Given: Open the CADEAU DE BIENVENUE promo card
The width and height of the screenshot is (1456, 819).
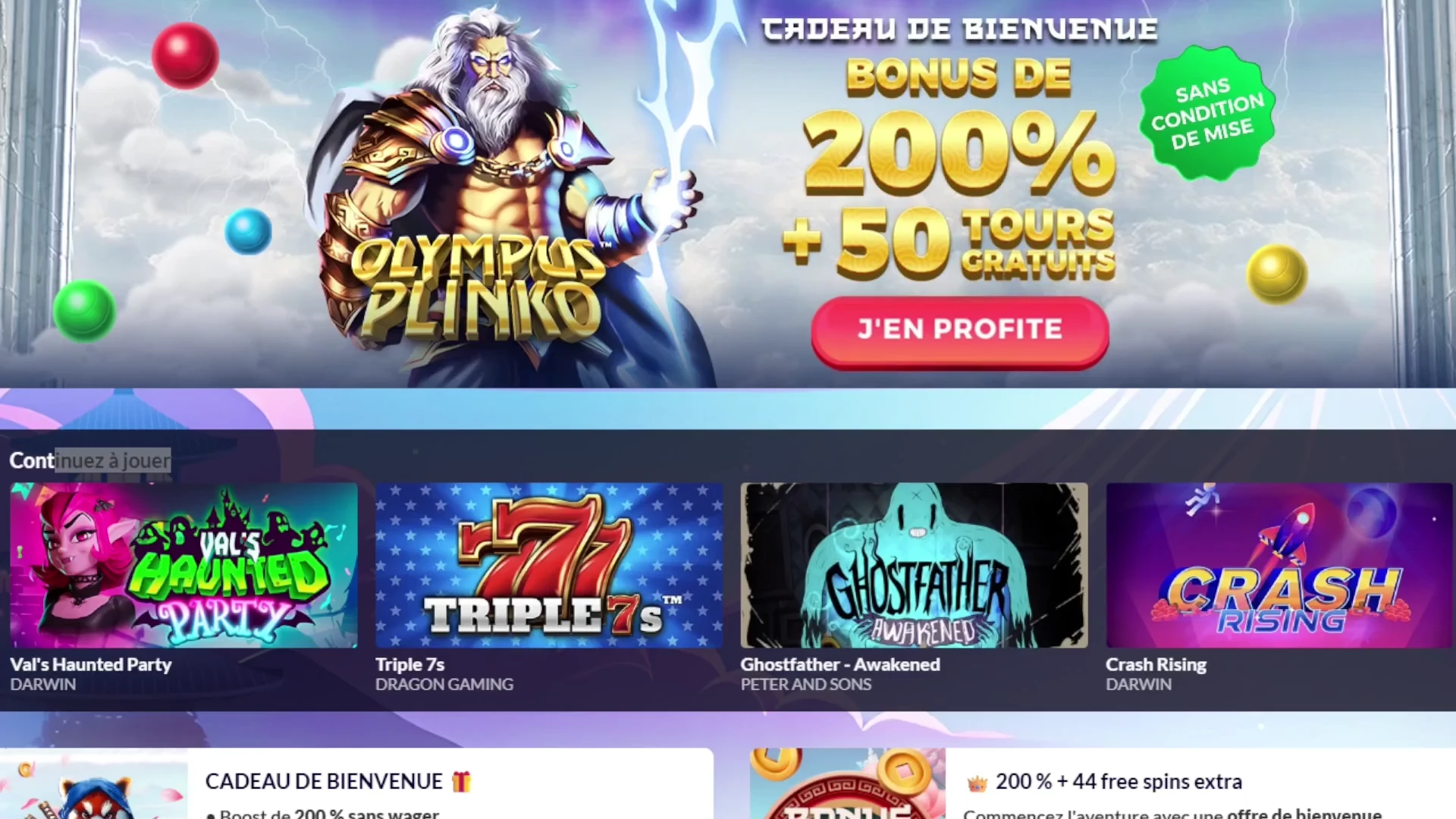Looking at the screenshot, I should coord(356,784).
